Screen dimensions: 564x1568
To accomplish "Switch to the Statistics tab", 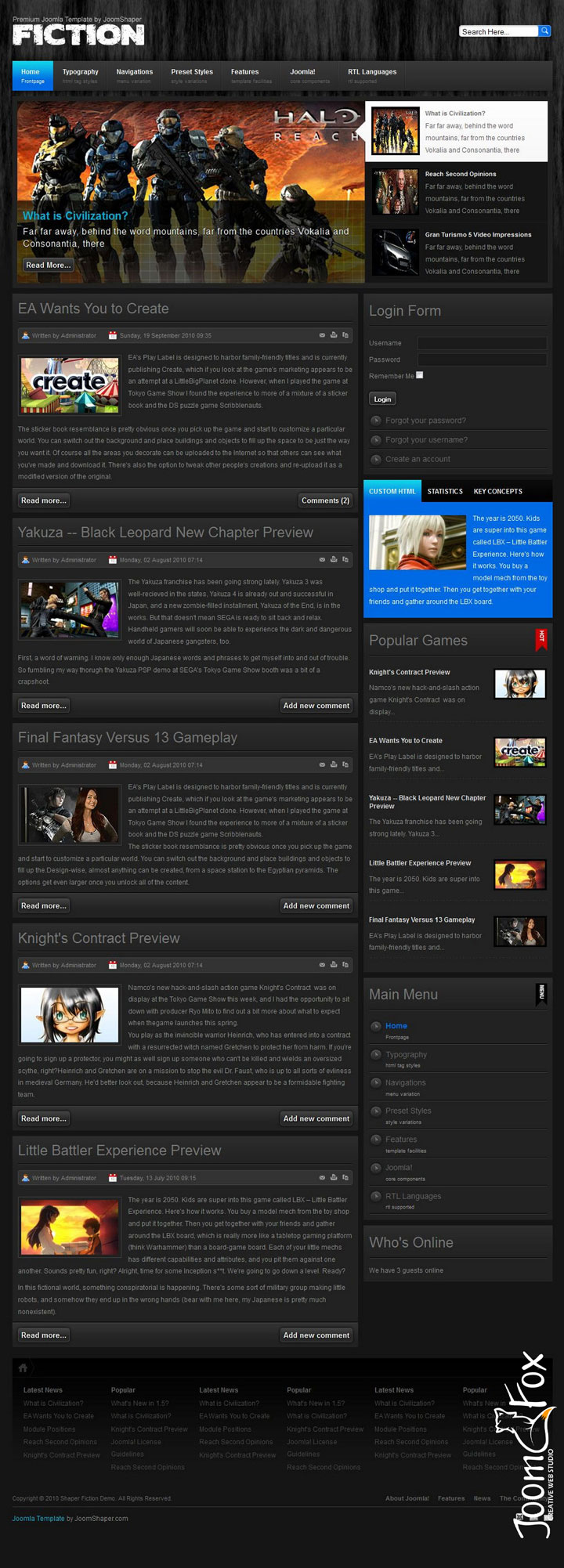I will (445, 491).
